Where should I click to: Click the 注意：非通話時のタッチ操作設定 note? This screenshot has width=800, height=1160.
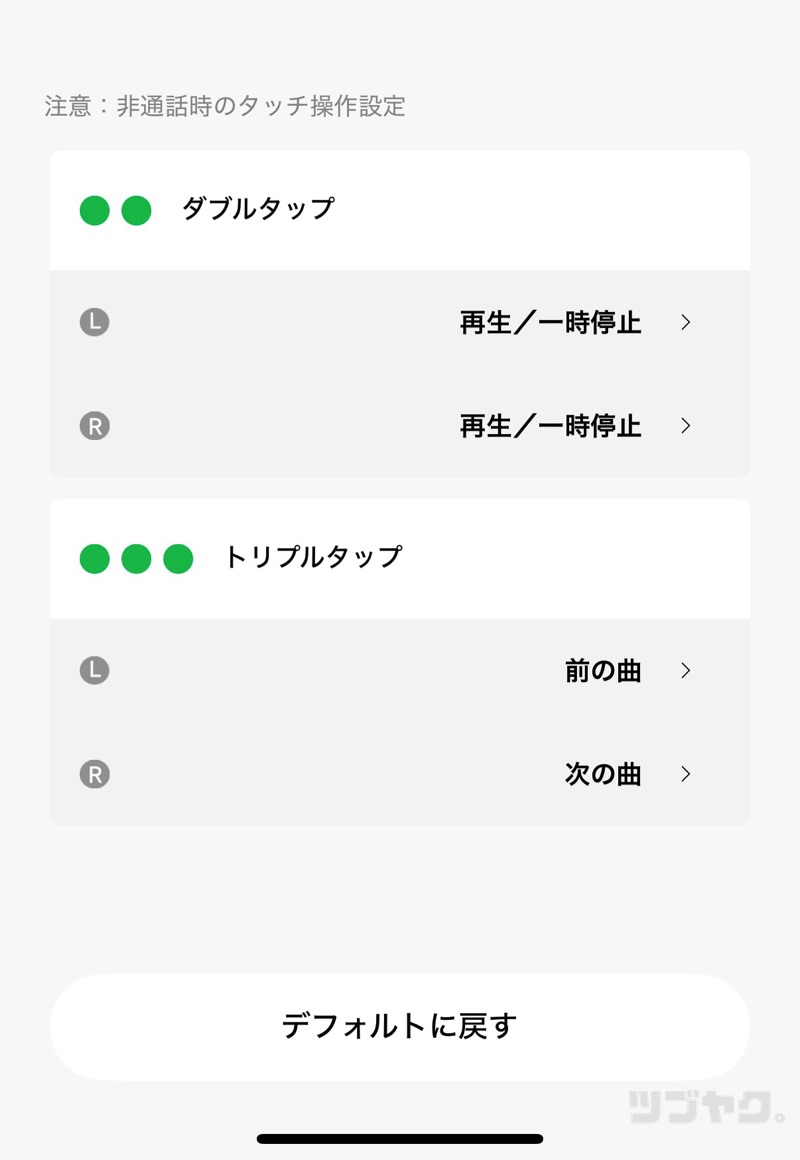point(225,106)
